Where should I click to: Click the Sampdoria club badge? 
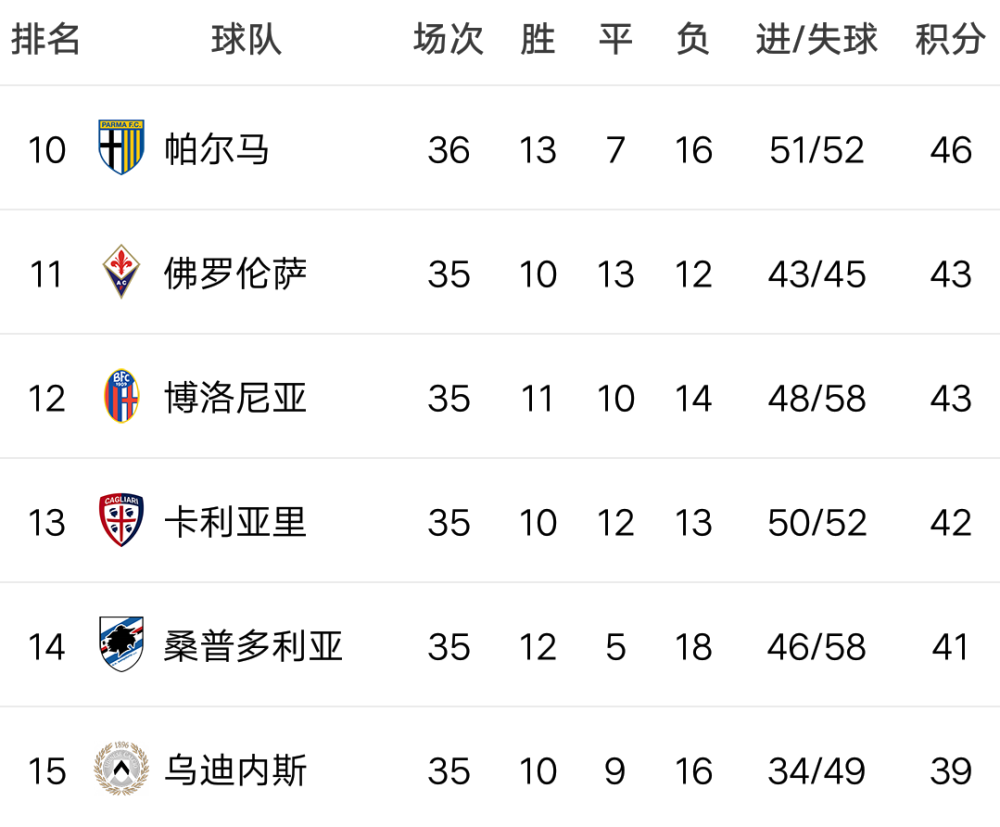[122, 646]
